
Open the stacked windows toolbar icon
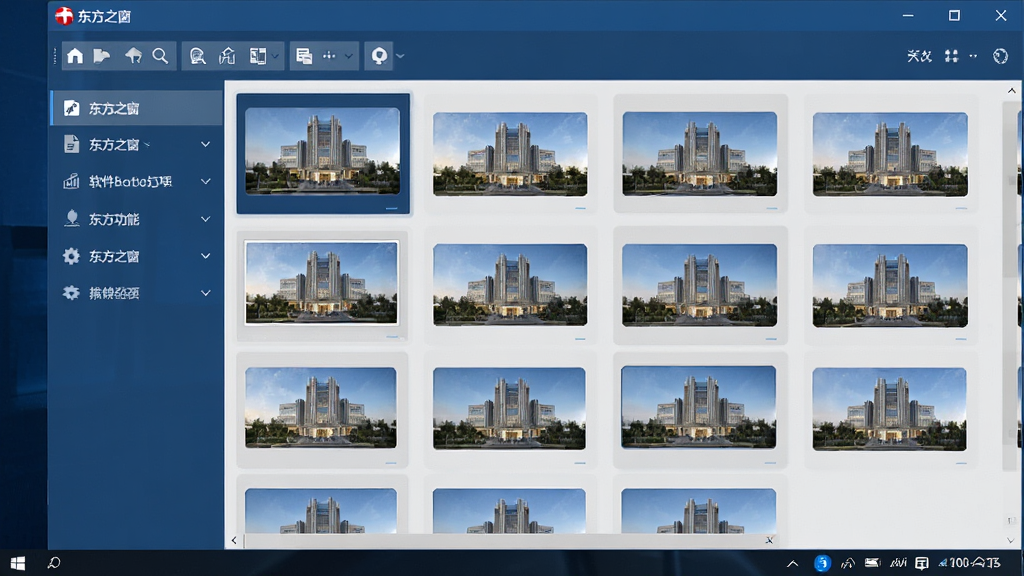pos(304,56)
